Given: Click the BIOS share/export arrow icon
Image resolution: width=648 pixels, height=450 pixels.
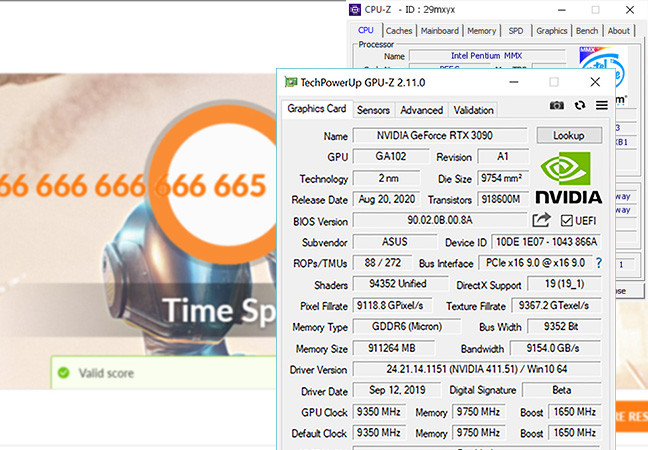Looking at the screenshot, I should (x=541, y=220).
